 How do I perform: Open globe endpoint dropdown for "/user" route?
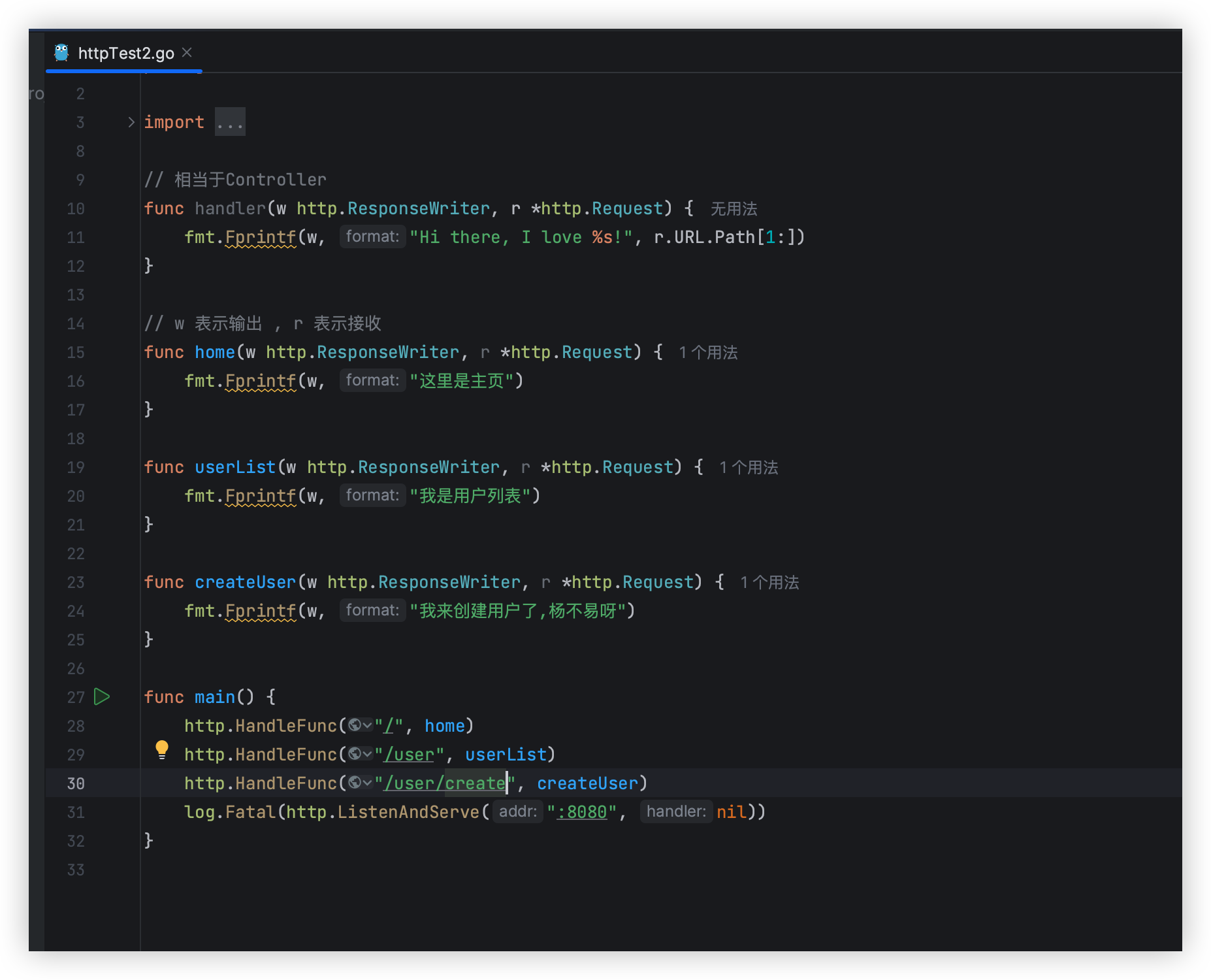[x=360, y=754]
